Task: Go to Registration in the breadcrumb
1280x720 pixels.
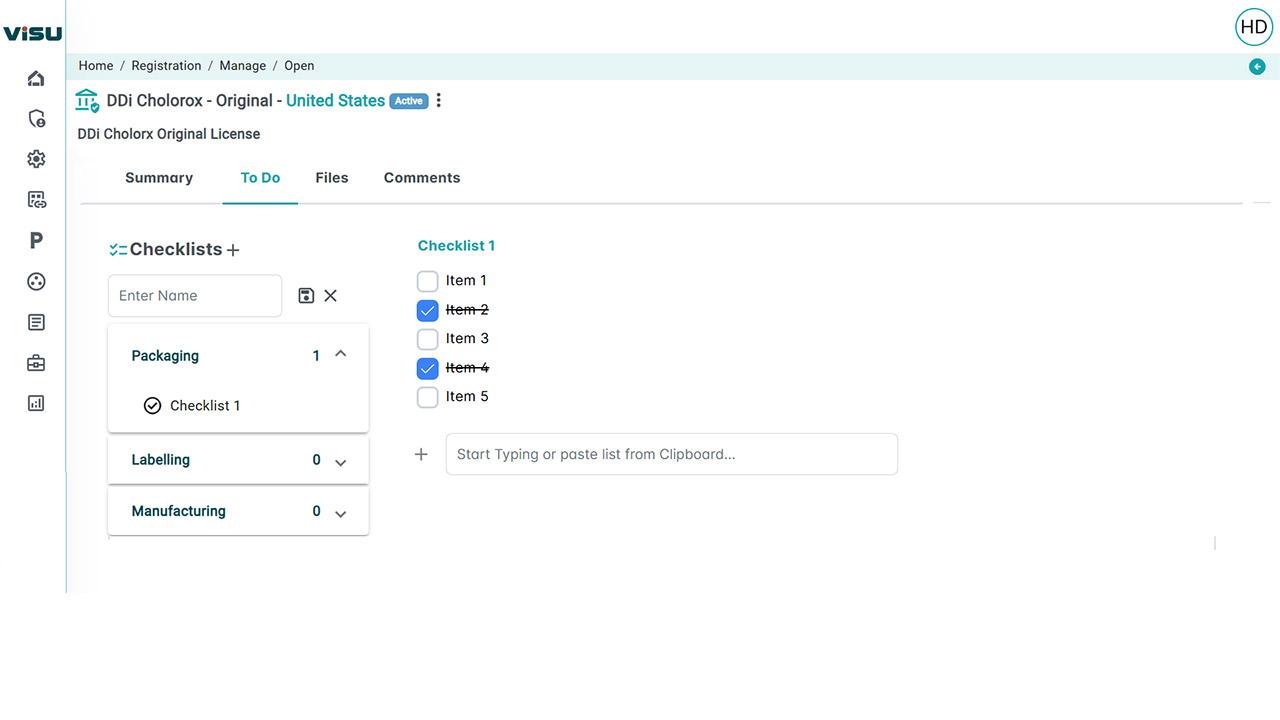Action: click(166, 66)
